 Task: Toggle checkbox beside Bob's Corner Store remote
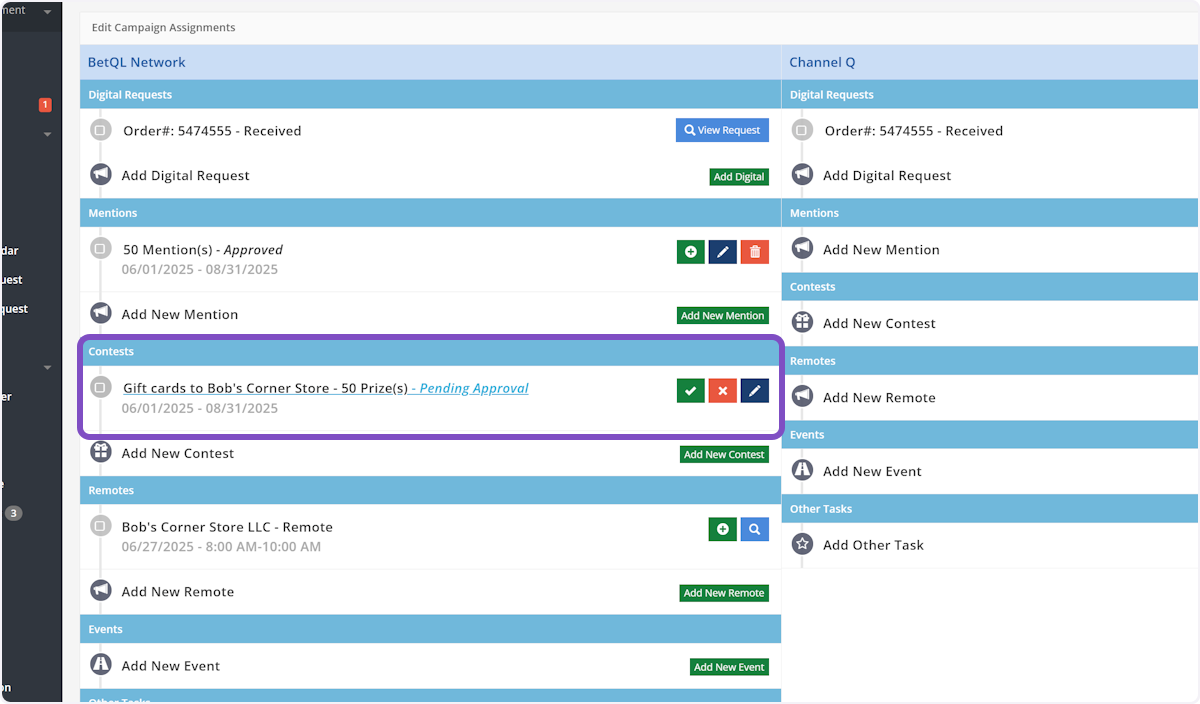[100, 526]
